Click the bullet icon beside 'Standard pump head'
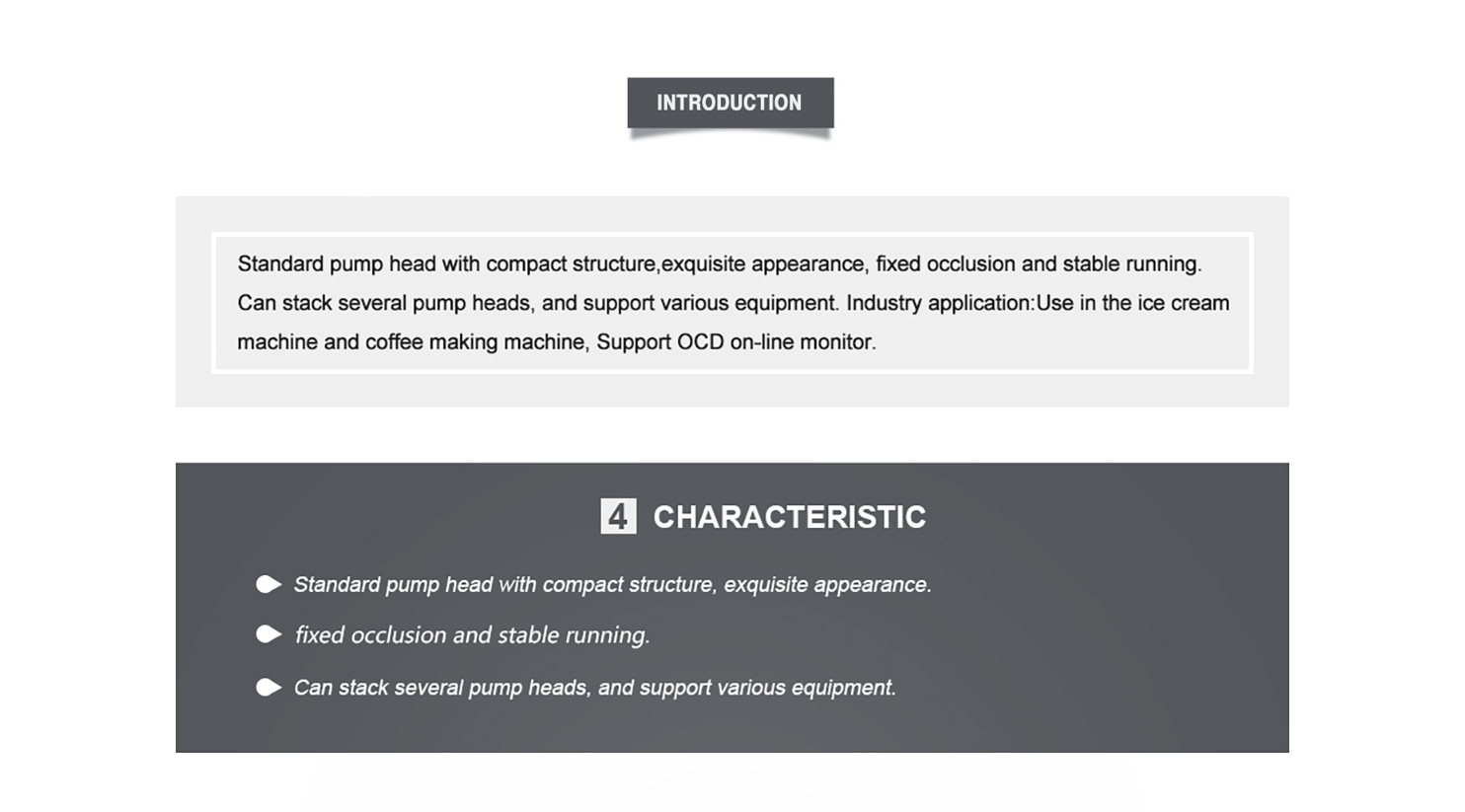 pyautogui.click(x=269, y=584)
